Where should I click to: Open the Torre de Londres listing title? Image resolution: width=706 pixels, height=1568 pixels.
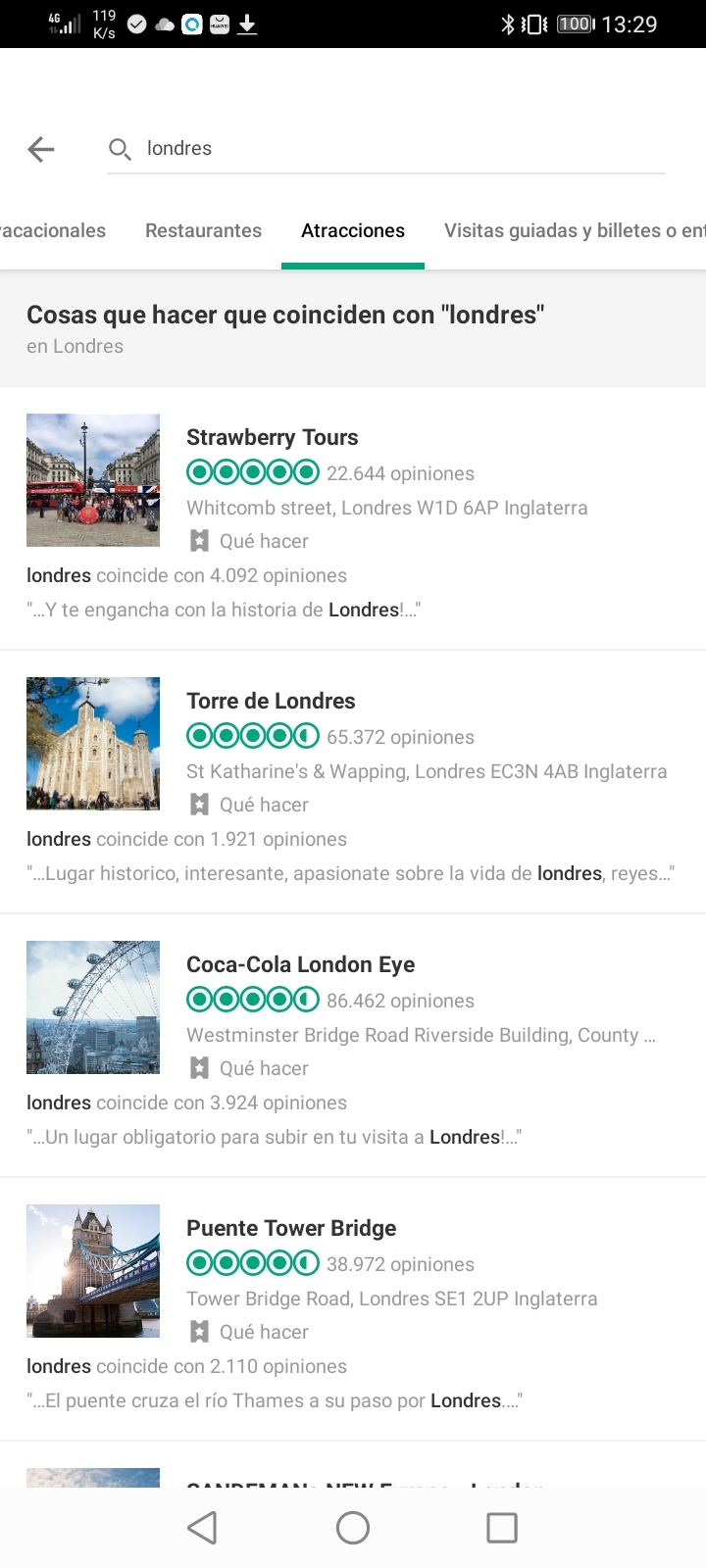pyautogui.click(x=271, y=701)
